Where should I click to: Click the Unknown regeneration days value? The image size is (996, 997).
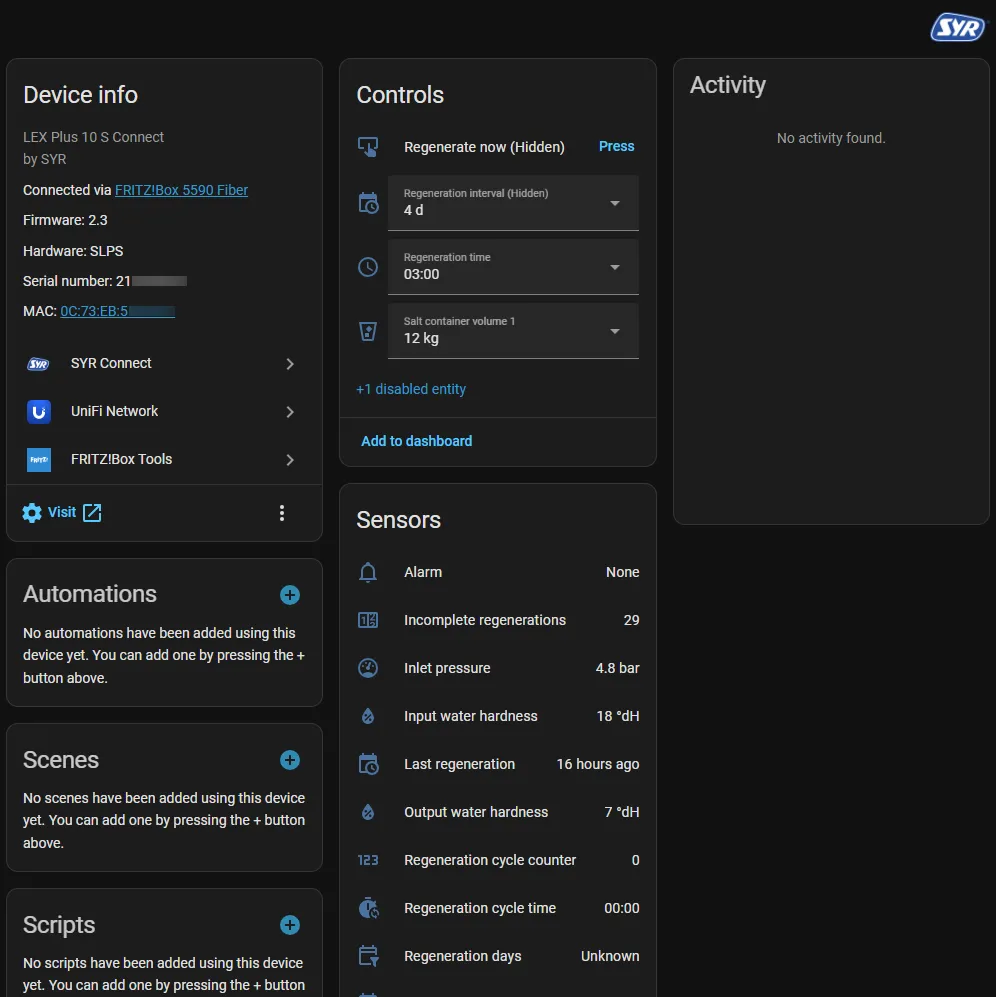(x=610, y=956)
